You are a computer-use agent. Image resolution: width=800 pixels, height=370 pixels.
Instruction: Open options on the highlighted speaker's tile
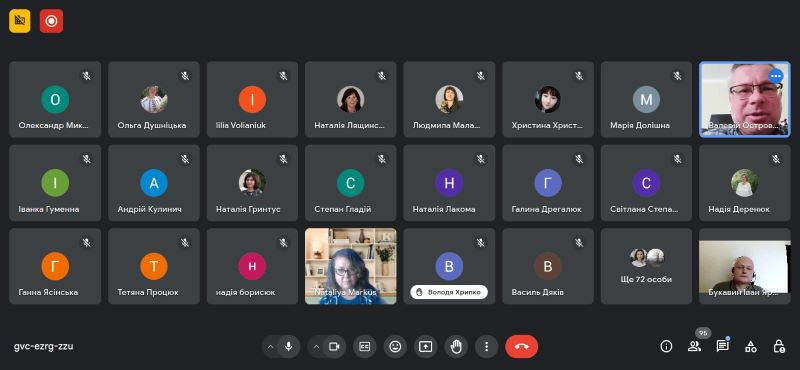tap(776, 76)
